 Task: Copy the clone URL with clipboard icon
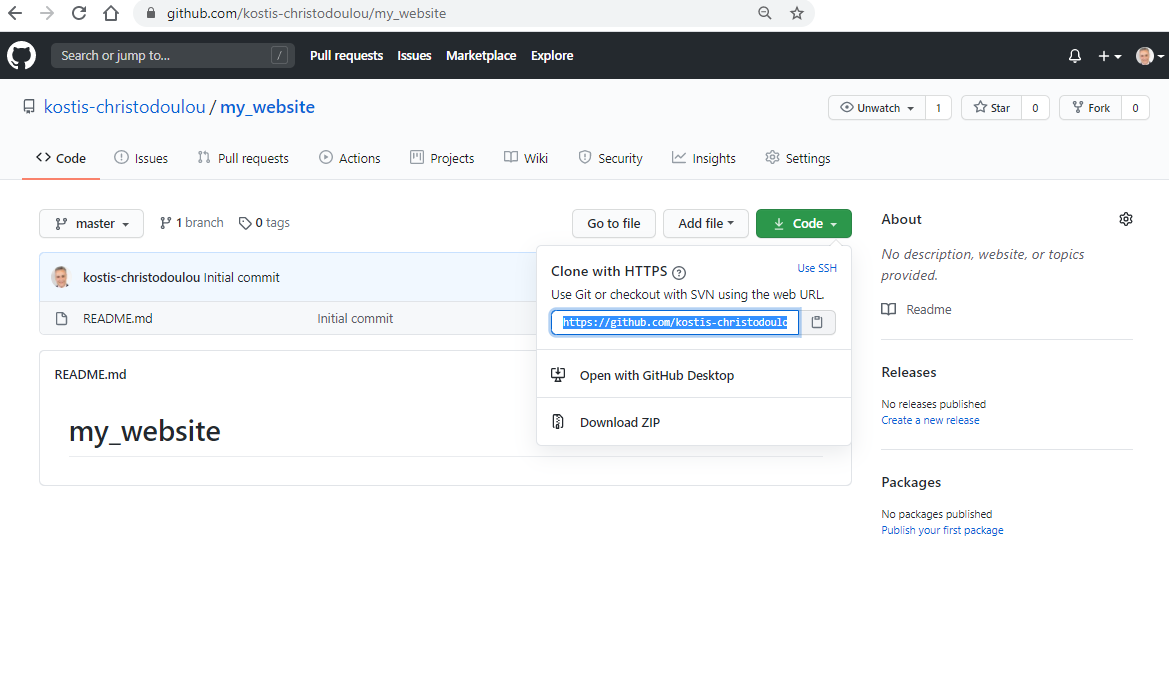(x=817, y=322)
